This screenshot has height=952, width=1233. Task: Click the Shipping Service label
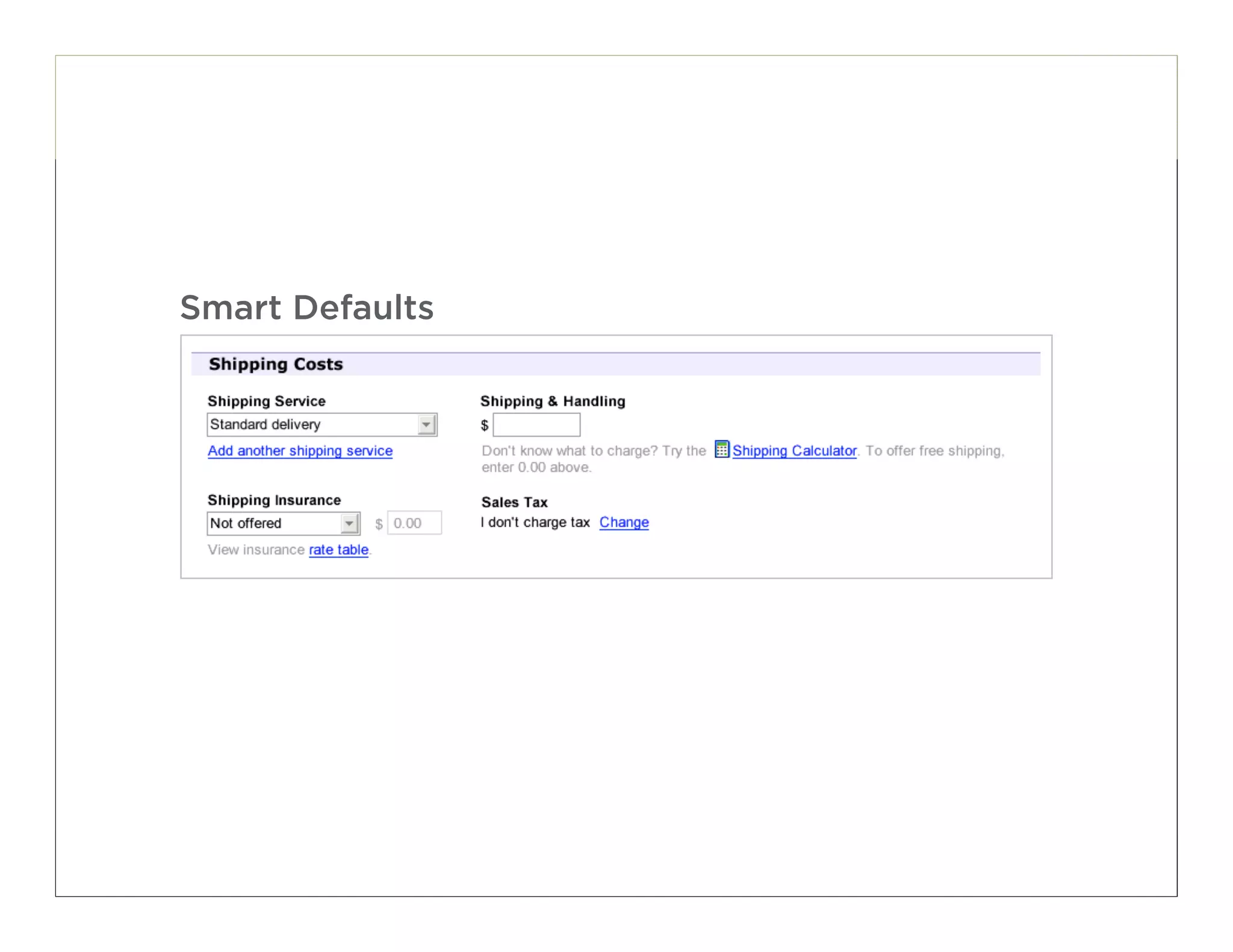pyautogui.click(x=267, y=401)
